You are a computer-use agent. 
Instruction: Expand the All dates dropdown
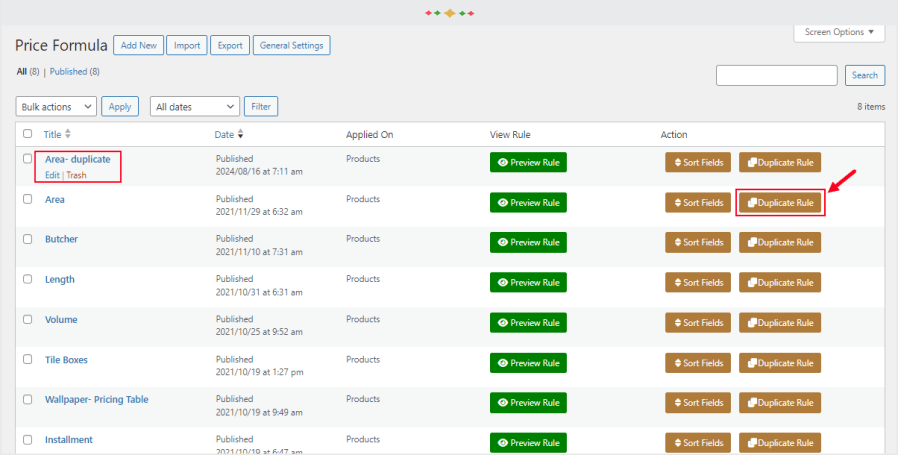tap(195, 107)
